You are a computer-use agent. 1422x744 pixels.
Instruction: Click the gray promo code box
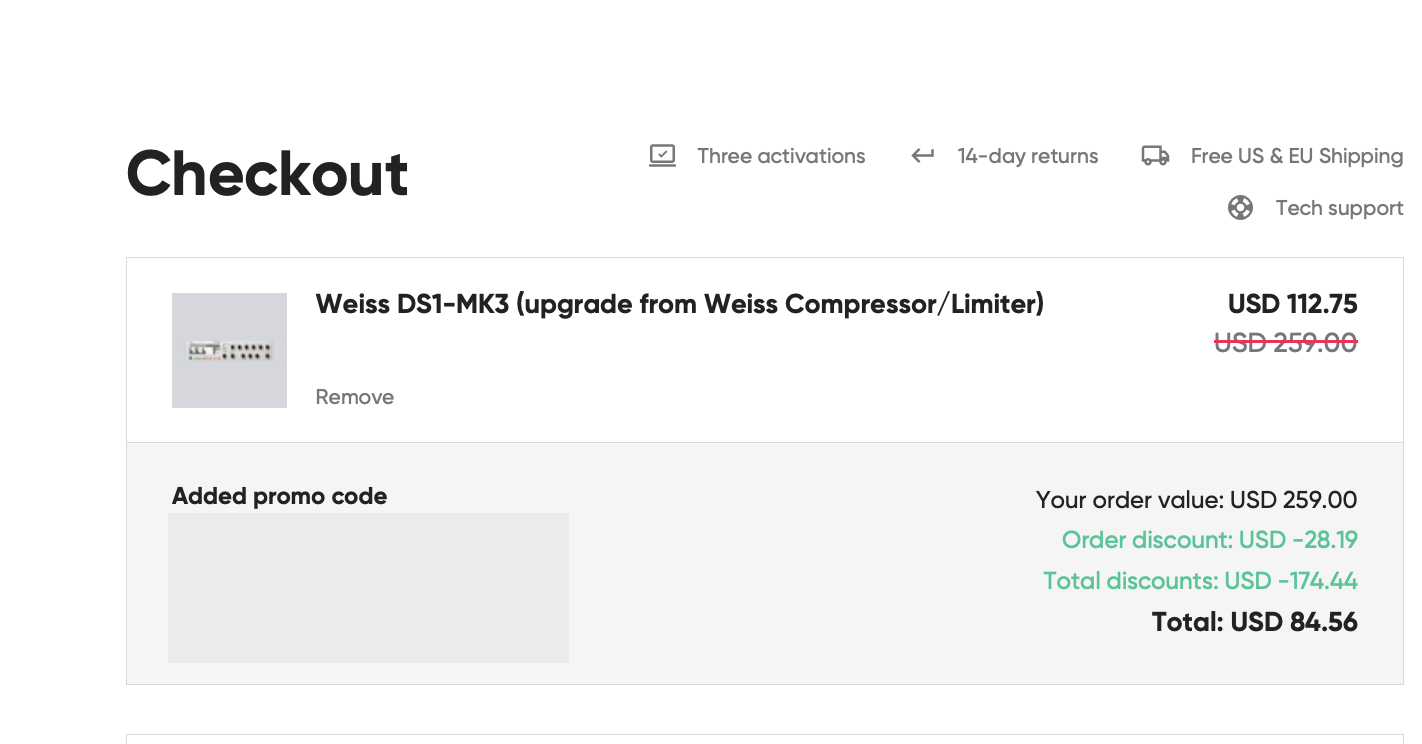coord(368,587)
